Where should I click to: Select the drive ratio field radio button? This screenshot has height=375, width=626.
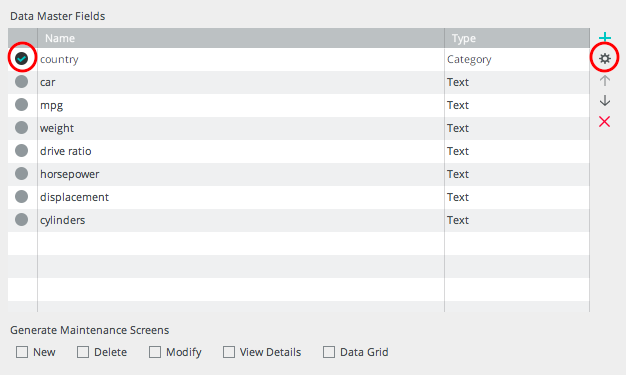22,151
